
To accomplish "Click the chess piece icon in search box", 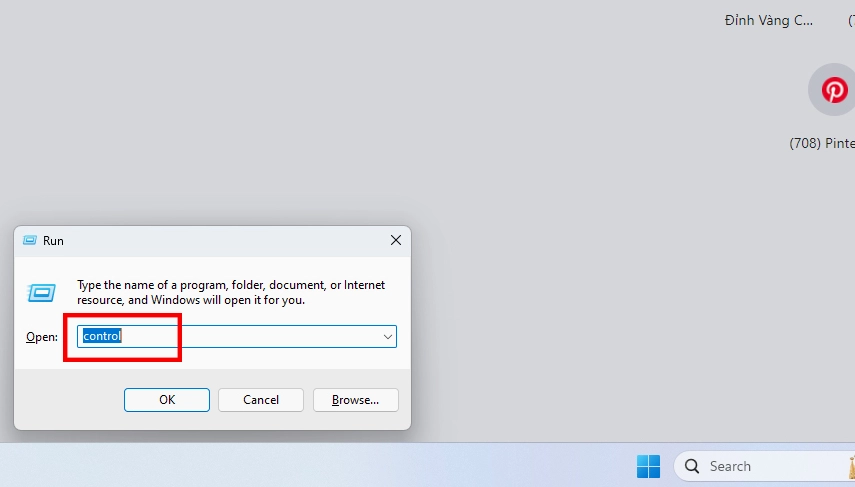I will pos(850,466).
